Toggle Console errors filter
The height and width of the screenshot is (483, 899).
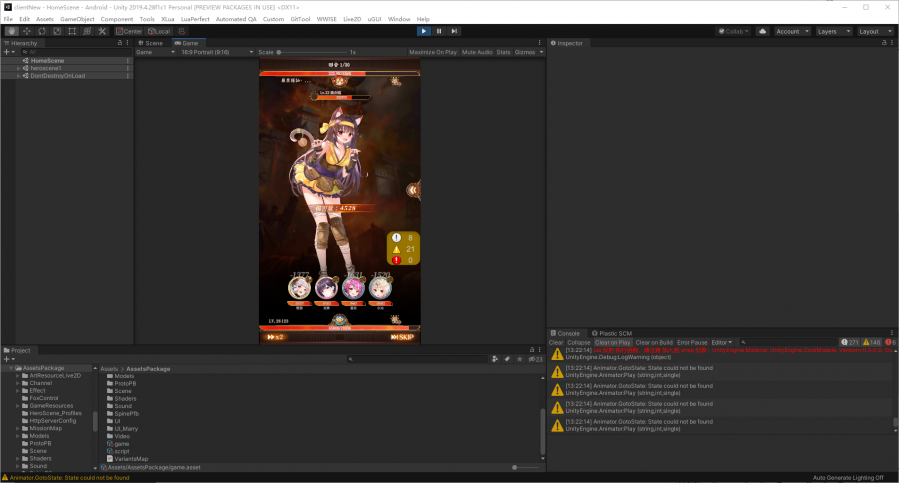[x=890, y=342]
